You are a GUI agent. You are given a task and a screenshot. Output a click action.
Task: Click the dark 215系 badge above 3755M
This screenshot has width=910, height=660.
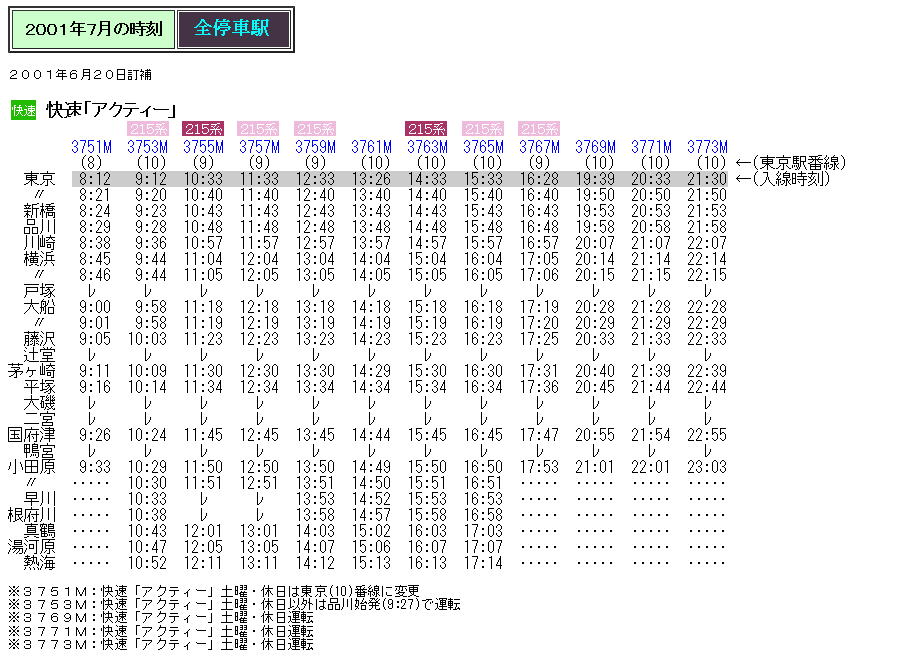(204, 129)
